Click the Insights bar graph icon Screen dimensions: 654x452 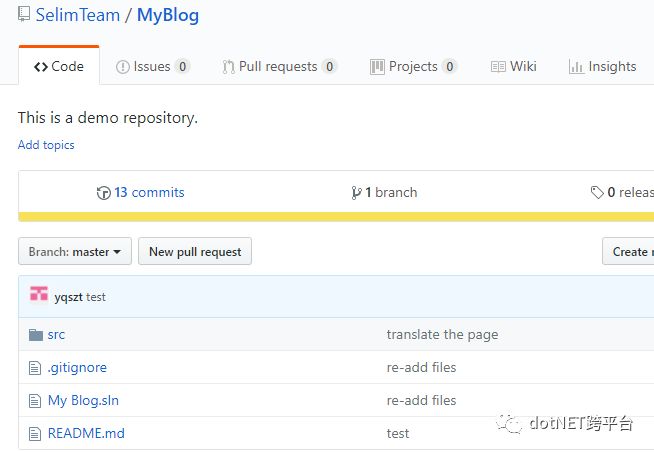pos(576,67)
